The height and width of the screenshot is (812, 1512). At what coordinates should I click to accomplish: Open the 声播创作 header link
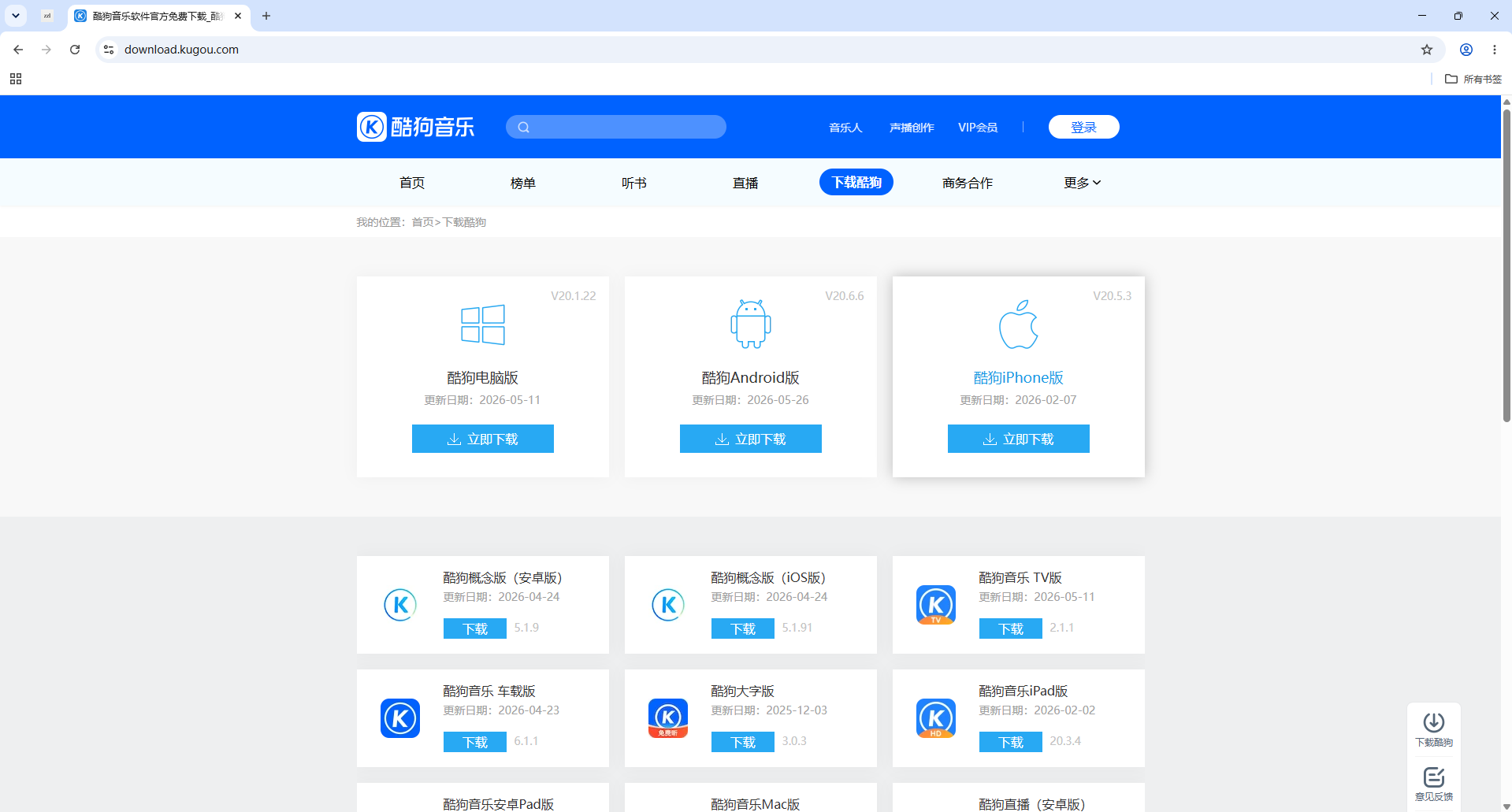point(912,128)
